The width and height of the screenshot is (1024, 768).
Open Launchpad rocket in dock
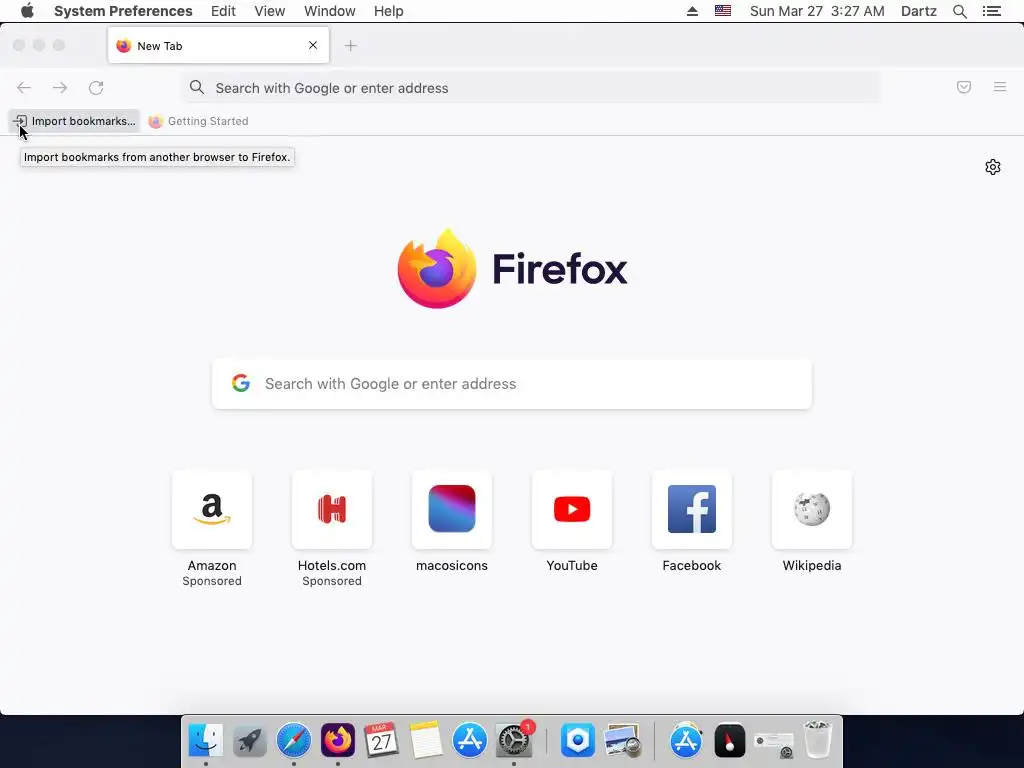tap(249, 740)
